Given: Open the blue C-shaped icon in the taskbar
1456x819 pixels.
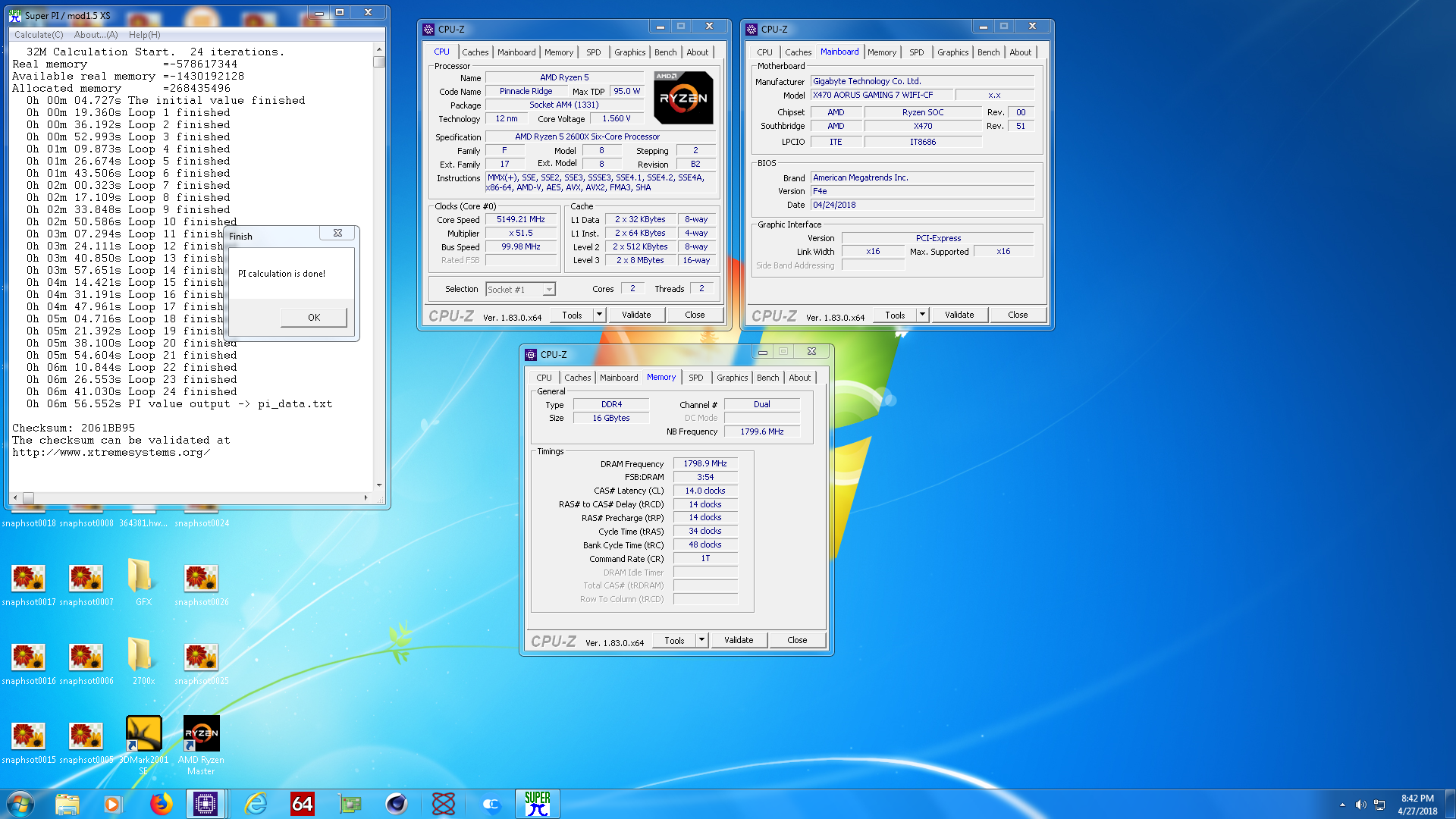Looking at the screenshot, I should click(x=491, y=804).
